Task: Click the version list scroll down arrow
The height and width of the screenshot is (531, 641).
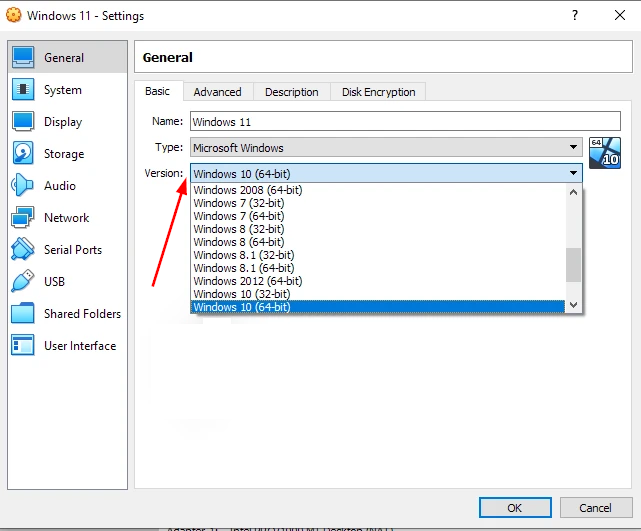Action: pyautogui.click(x=573, y=305)
